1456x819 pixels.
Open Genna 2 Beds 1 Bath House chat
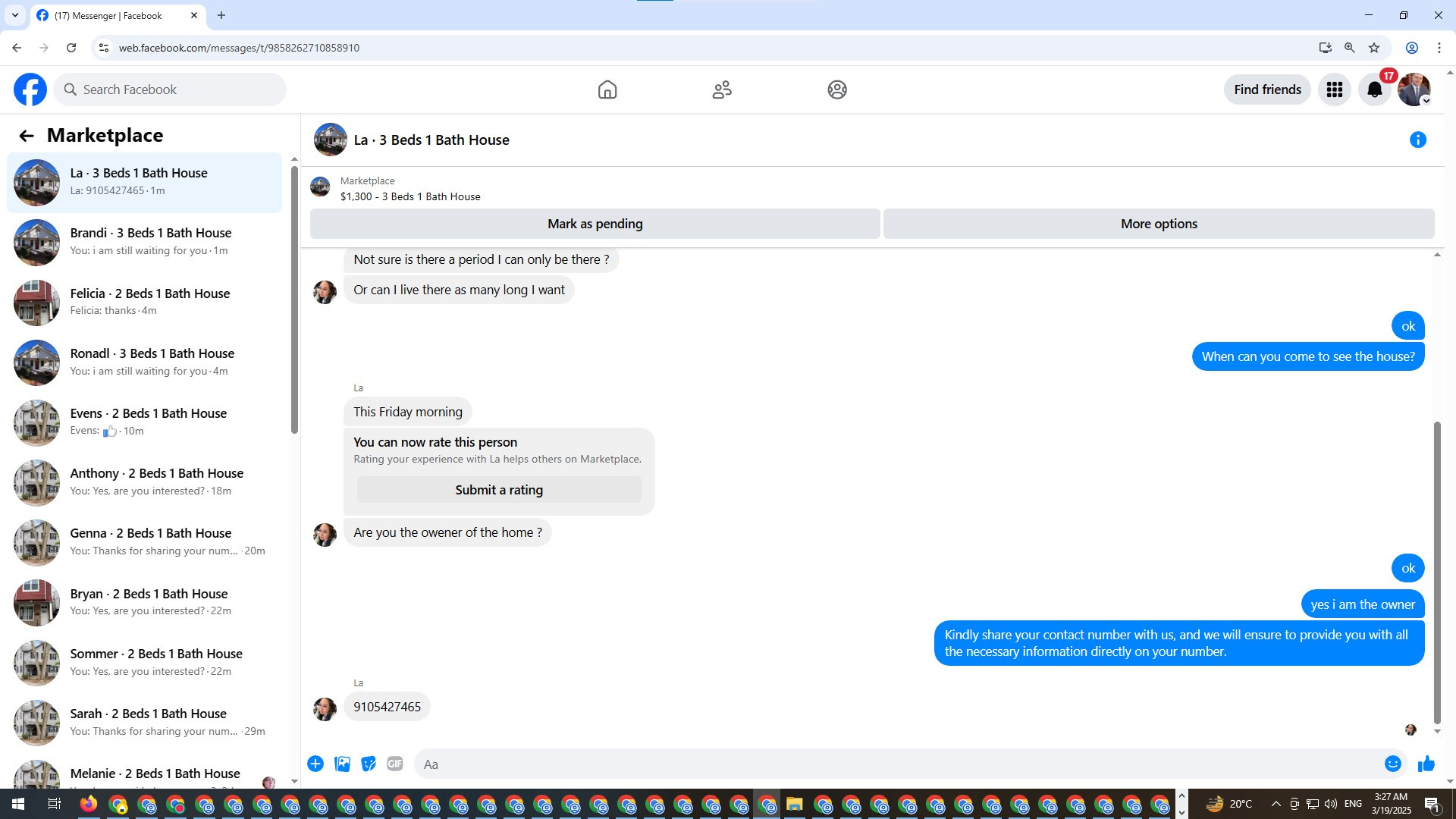144,542
